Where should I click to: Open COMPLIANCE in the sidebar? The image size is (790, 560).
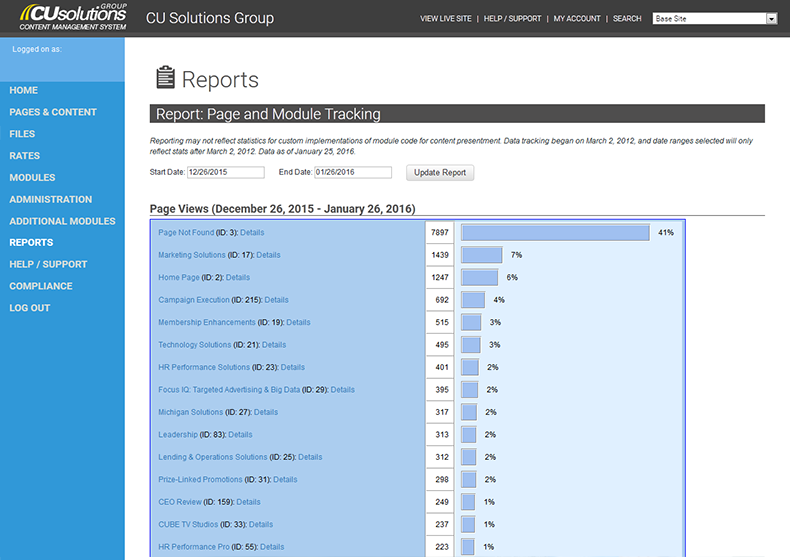point(41,286)
